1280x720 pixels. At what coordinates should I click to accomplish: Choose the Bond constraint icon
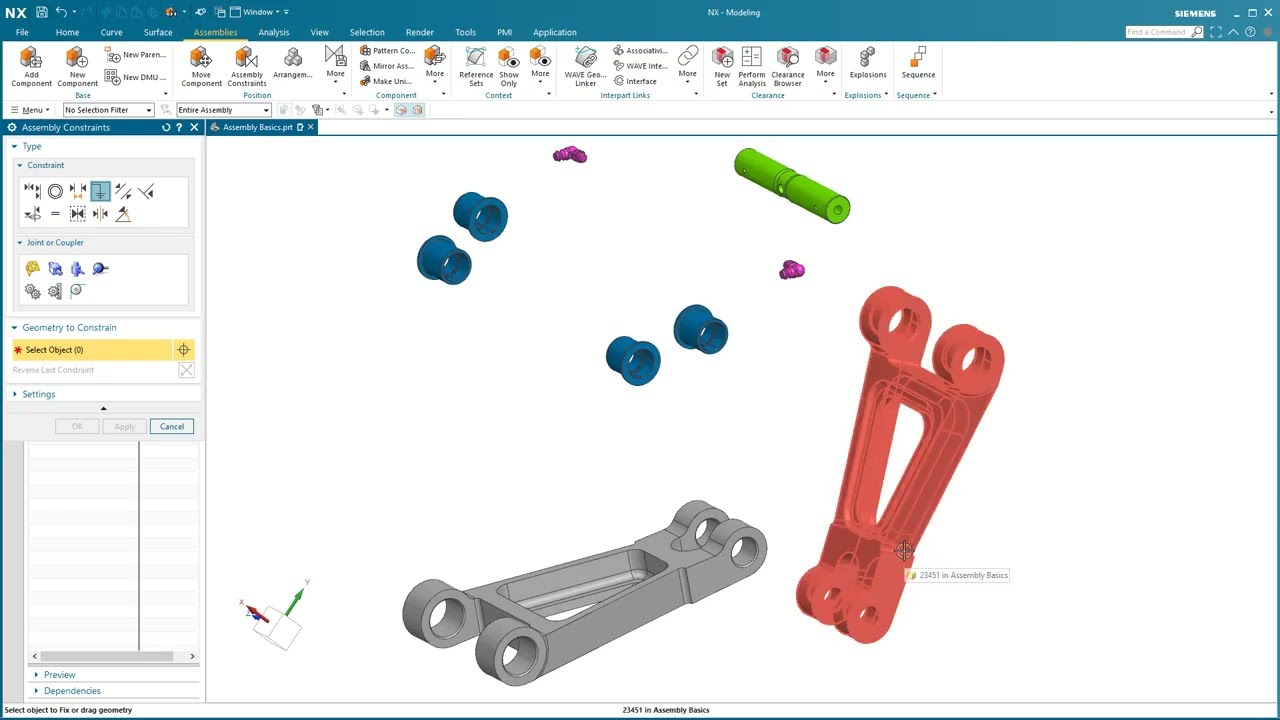click(x=78, y=214)
